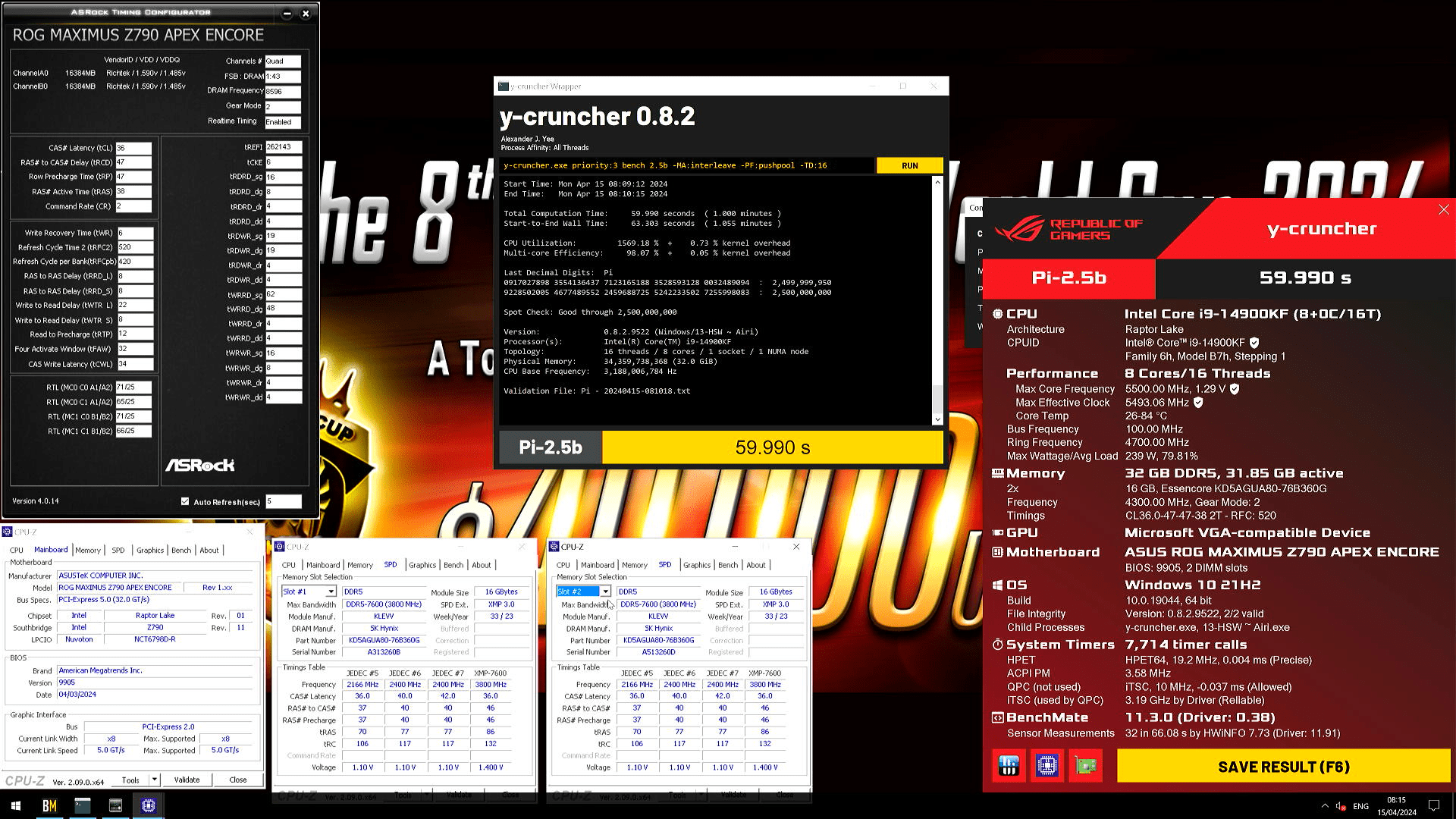Expand the Slot #1 memory slot dropdown

331,591
